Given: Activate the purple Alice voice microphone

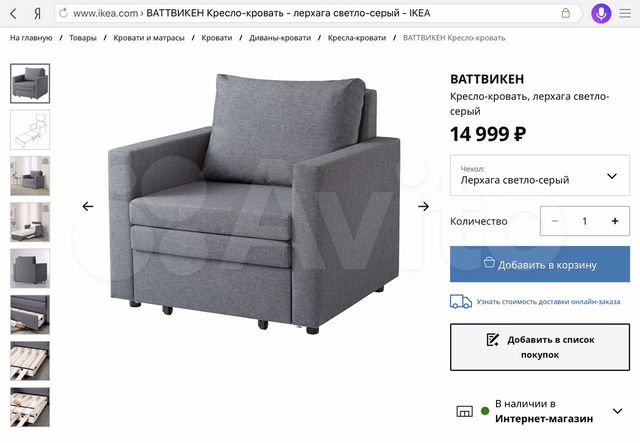Looking at the screenshot, I should [601, 13].
